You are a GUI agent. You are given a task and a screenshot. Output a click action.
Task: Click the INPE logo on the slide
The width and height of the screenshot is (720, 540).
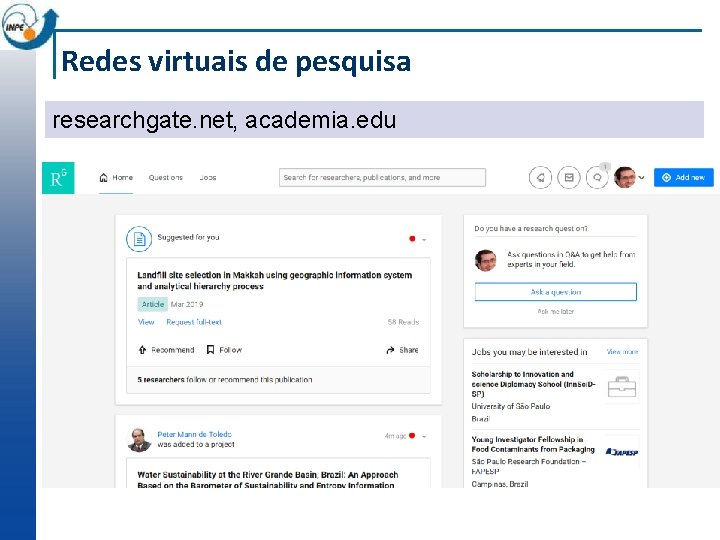coord(28,26)
